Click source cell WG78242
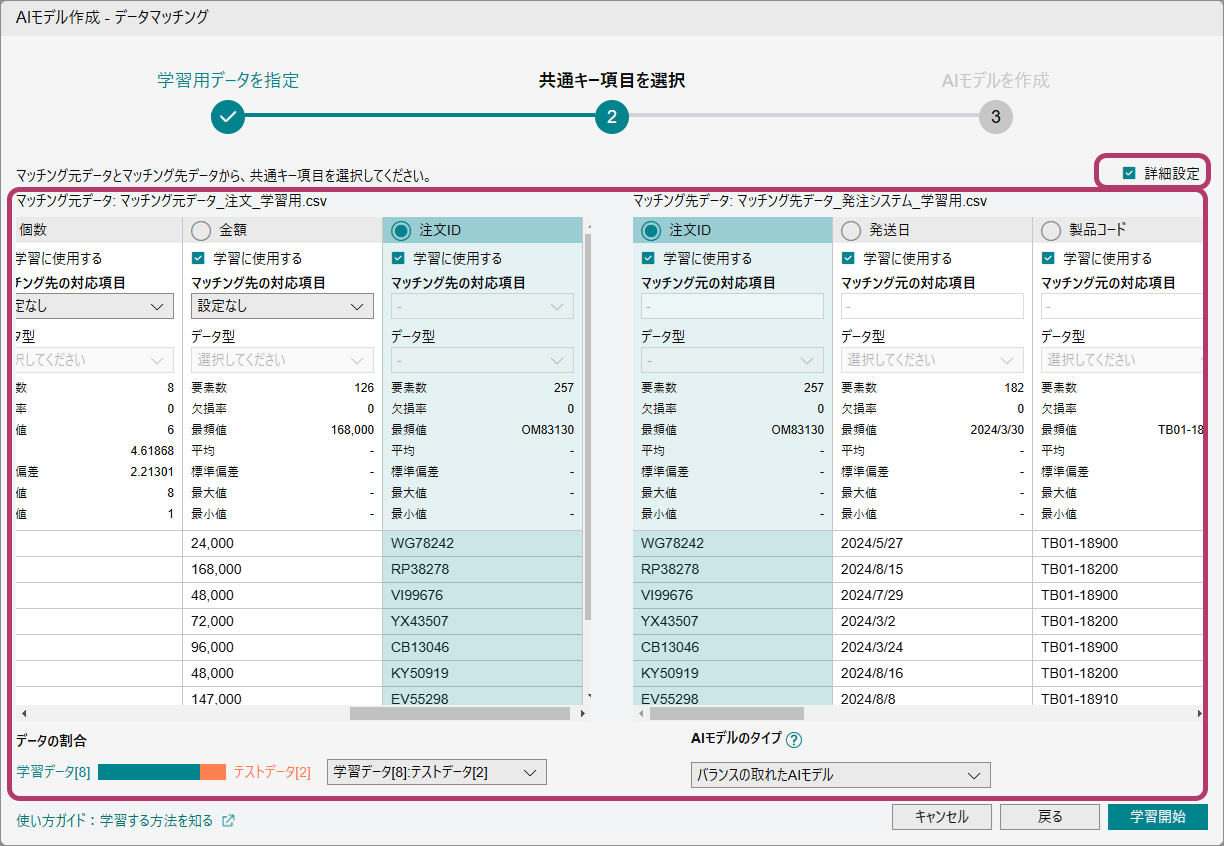 pos(482,543)
